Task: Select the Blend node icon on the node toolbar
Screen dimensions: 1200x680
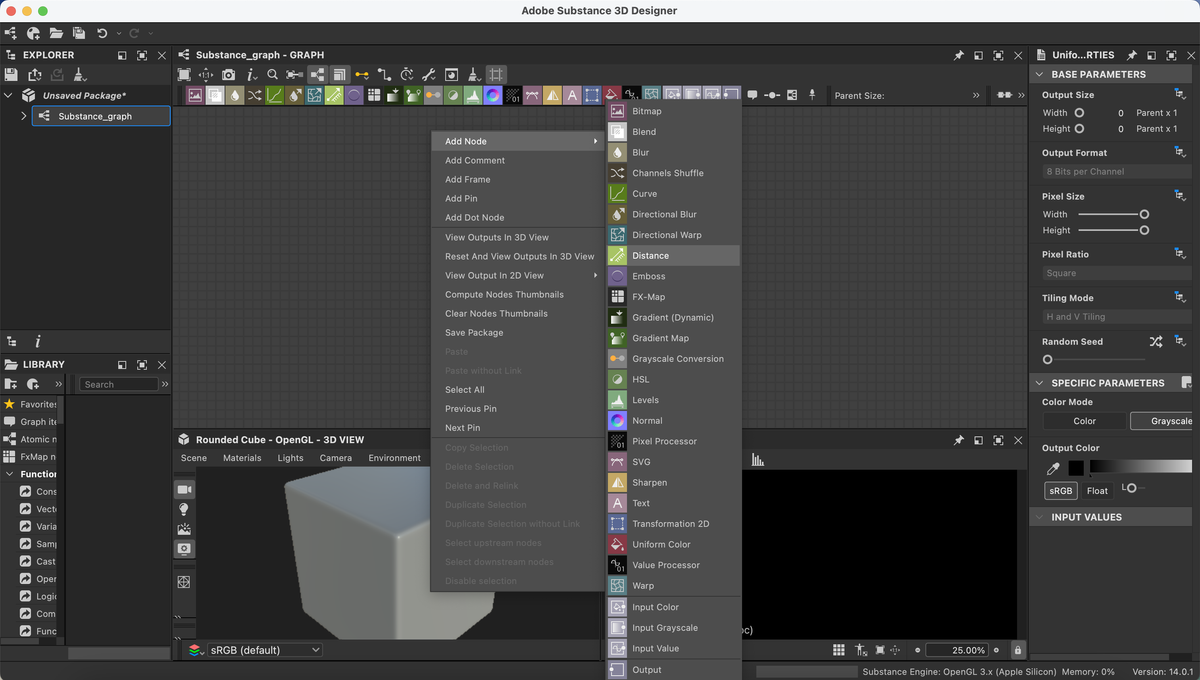Action: tap(216, 94)
